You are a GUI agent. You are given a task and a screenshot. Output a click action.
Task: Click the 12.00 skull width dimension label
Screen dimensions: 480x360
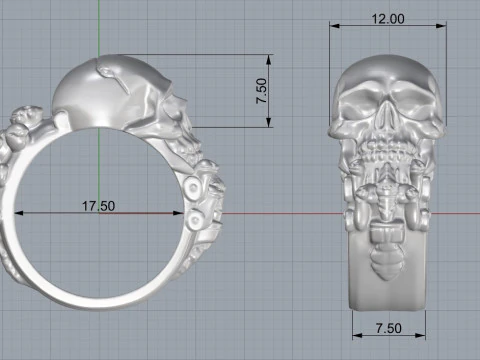click(388, 19)
